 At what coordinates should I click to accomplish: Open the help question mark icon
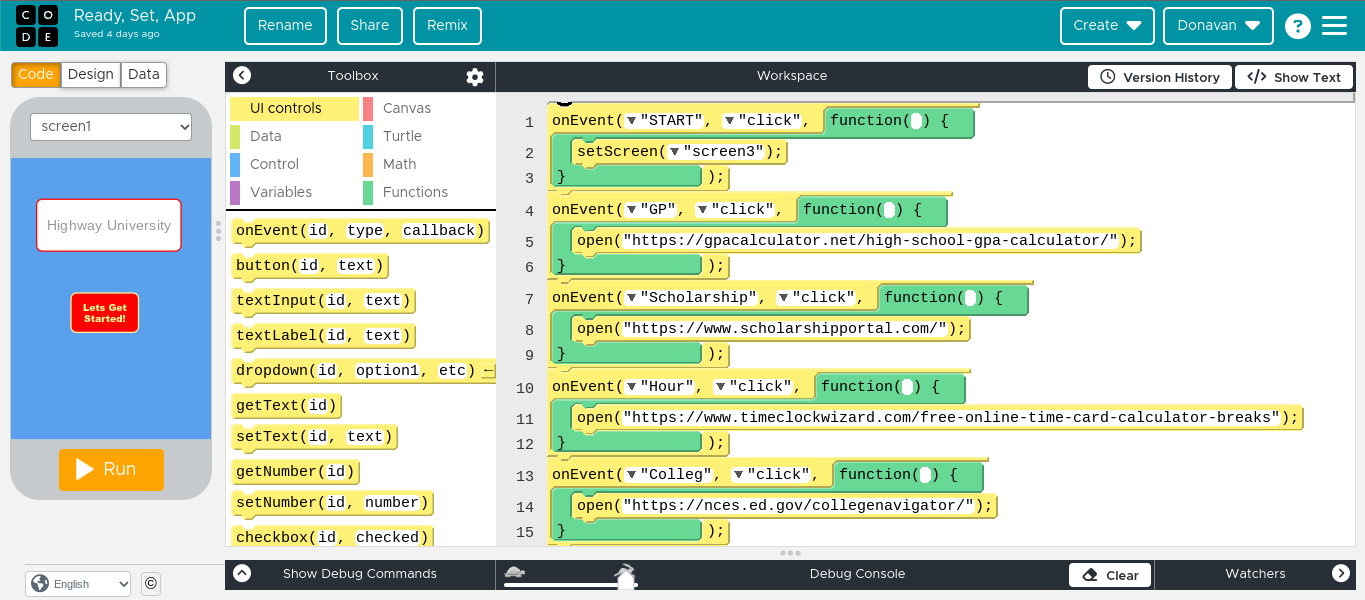tap(1297, 26)
